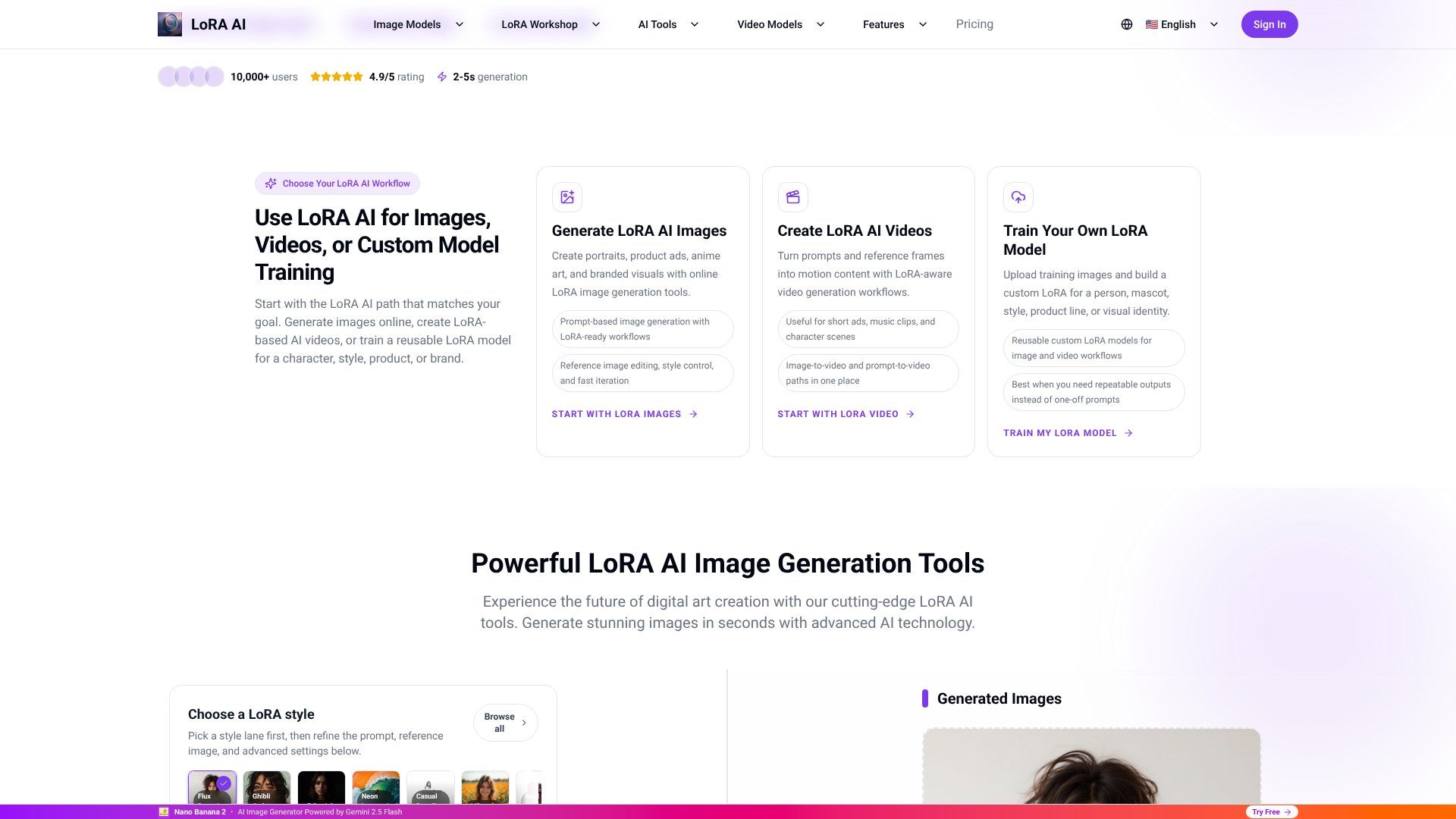
Task: Open the AI Tools dropdown
Action: click(668, 24)
